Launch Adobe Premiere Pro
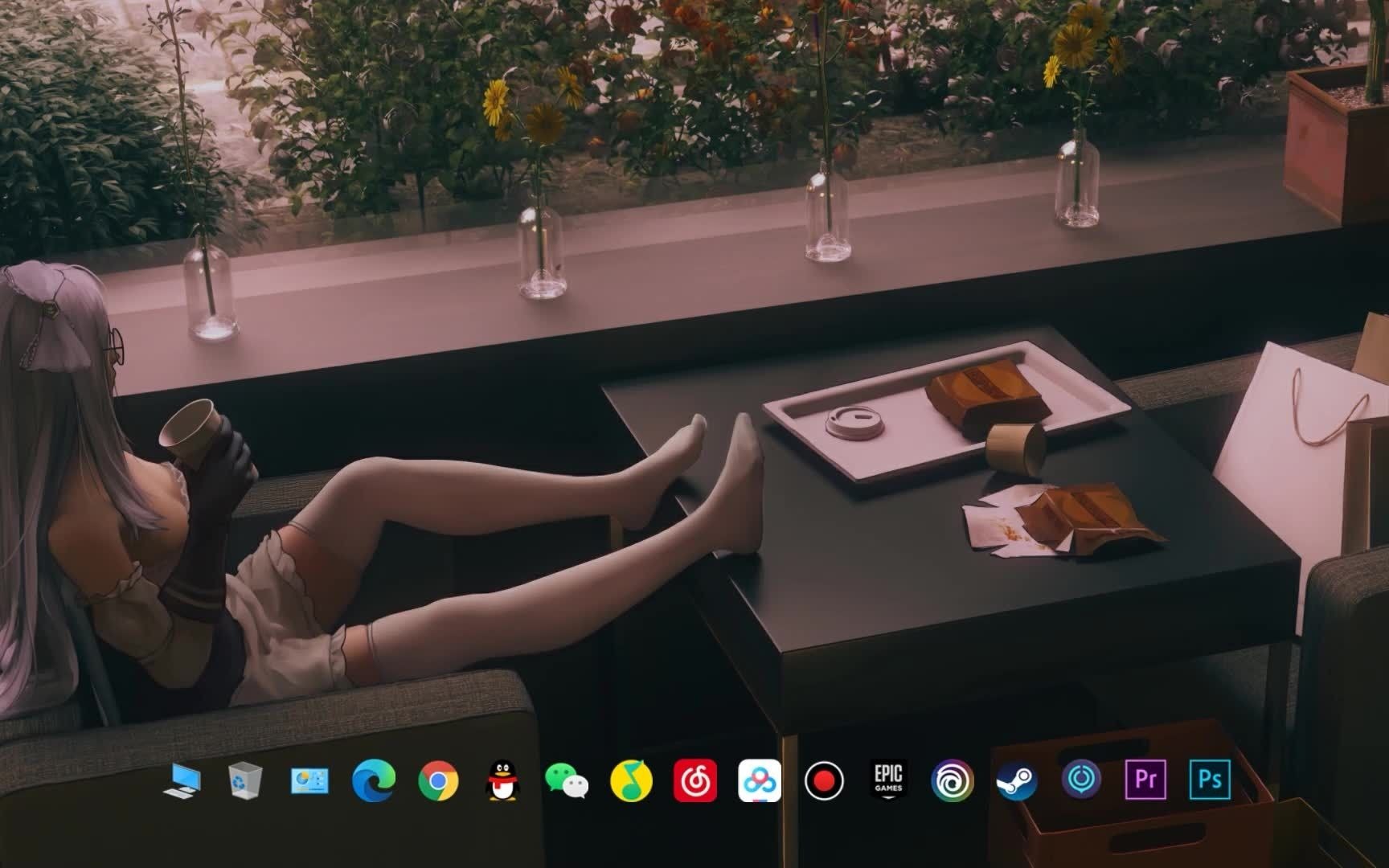 [1145, 779]
